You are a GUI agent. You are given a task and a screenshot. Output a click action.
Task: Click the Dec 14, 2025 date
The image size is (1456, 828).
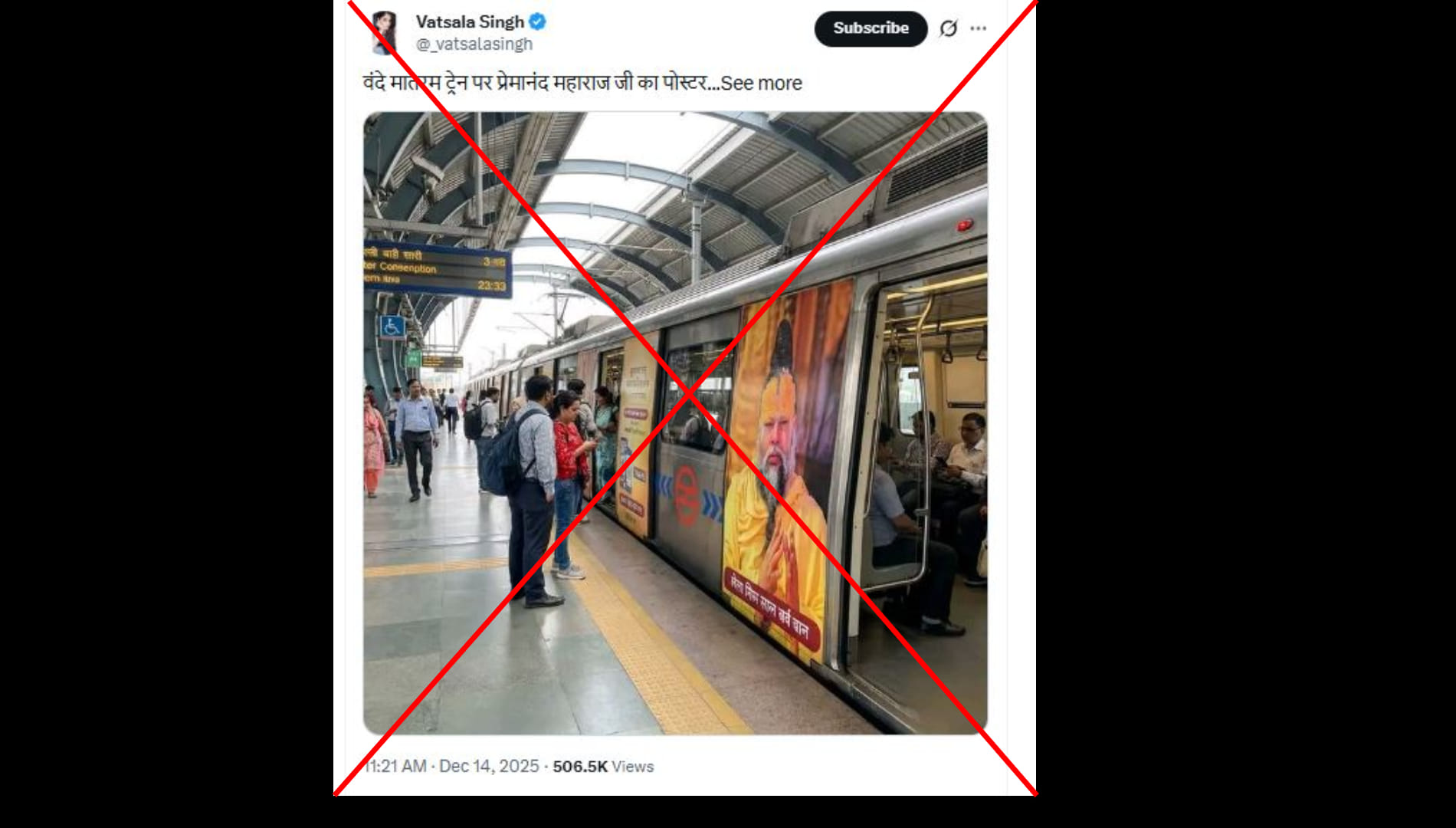tap(489, 766)
